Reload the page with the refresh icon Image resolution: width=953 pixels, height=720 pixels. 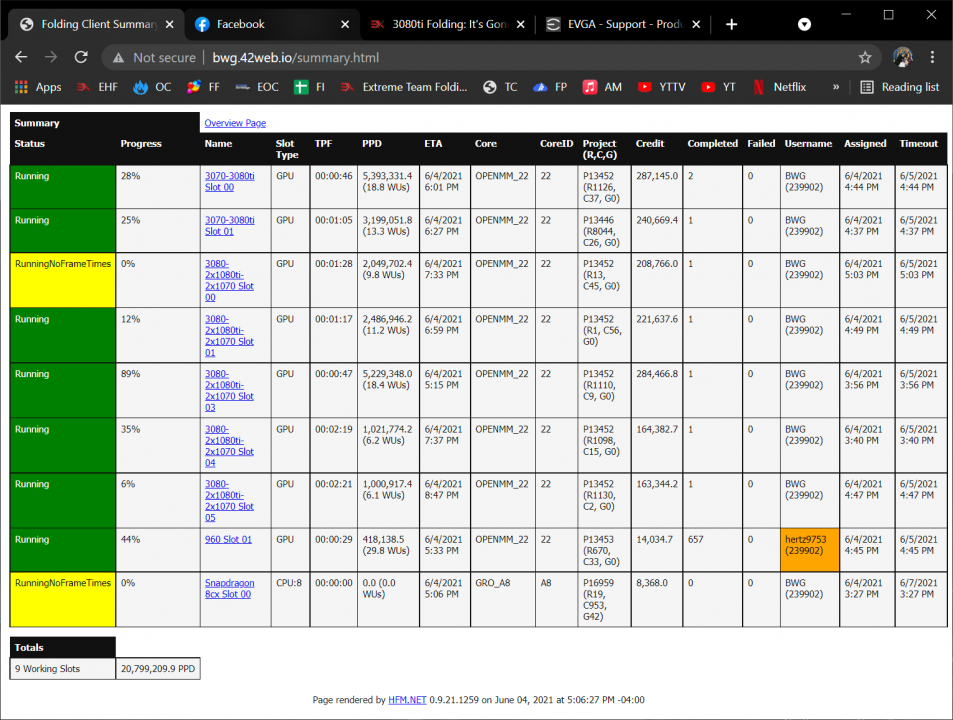80,58
